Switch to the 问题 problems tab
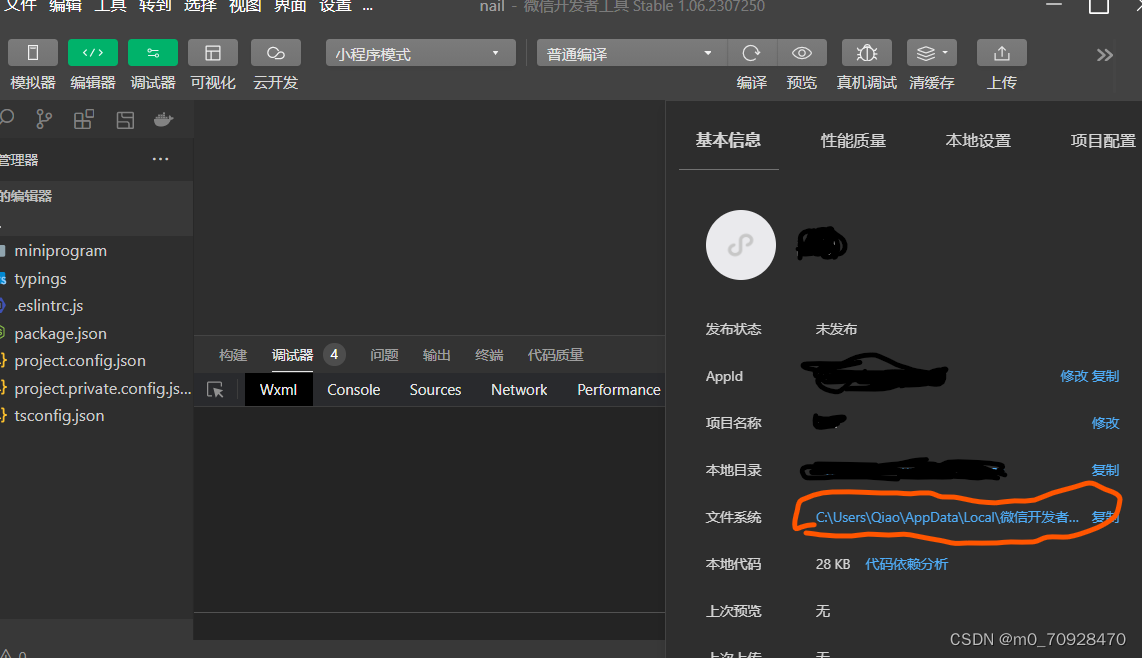The width and height of the screenshot is (1142, 658). coord(384,355)
